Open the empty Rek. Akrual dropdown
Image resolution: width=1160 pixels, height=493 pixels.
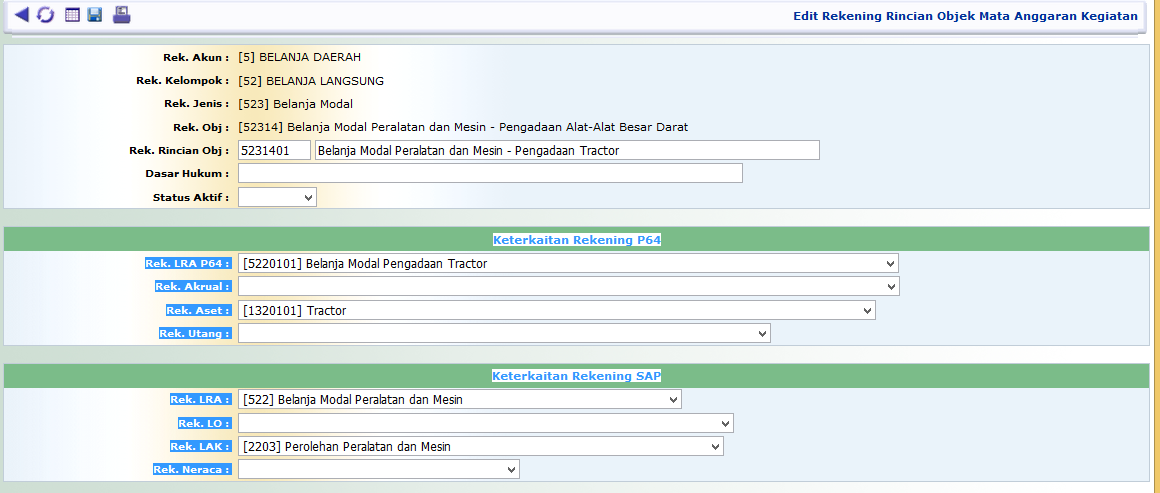[568, 287]
